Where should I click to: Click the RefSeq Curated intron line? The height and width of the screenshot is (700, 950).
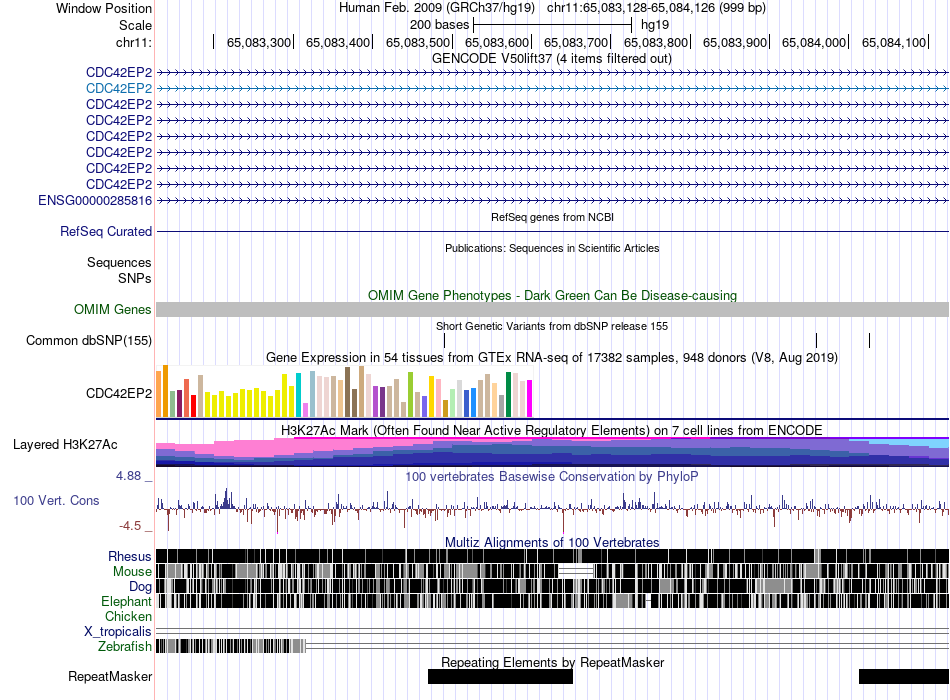tap(553, 232)
